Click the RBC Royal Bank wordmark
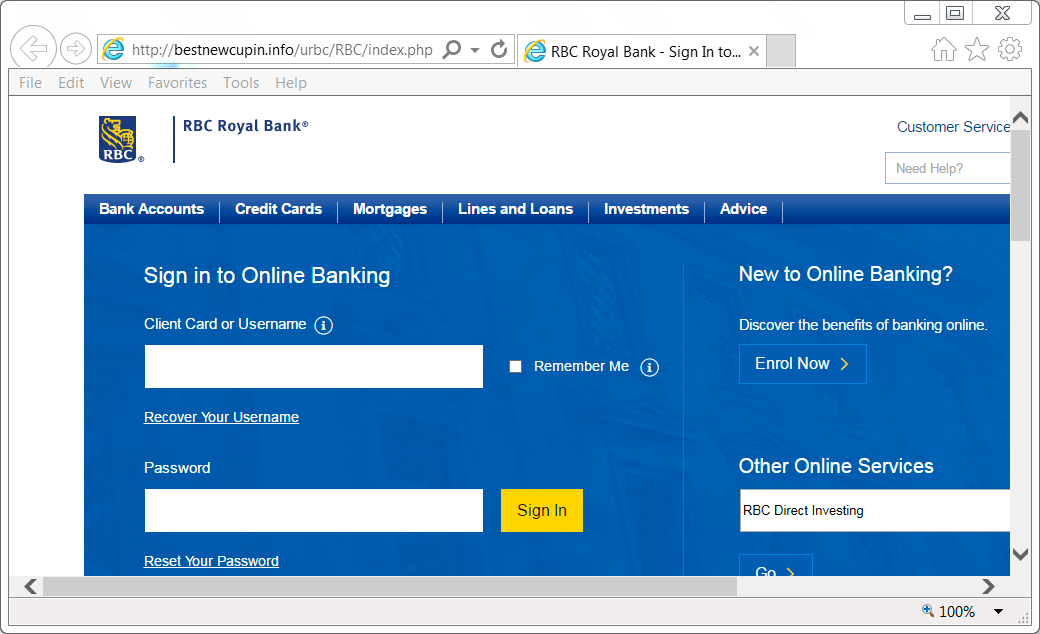The height and width of the screenshot is (634, 1040). [245, 126]
